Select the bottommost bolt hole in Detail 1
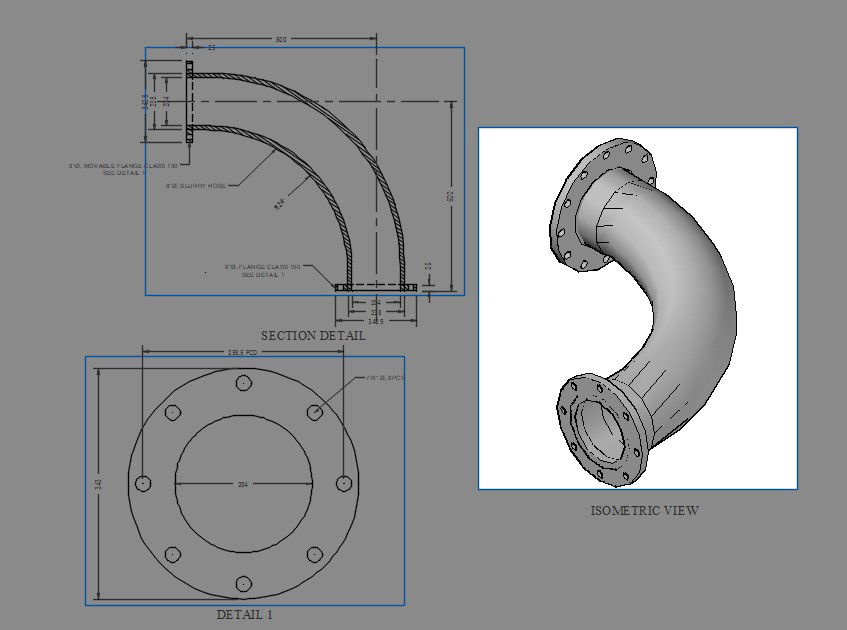The image size is (847, 630). tap(243, 583)
